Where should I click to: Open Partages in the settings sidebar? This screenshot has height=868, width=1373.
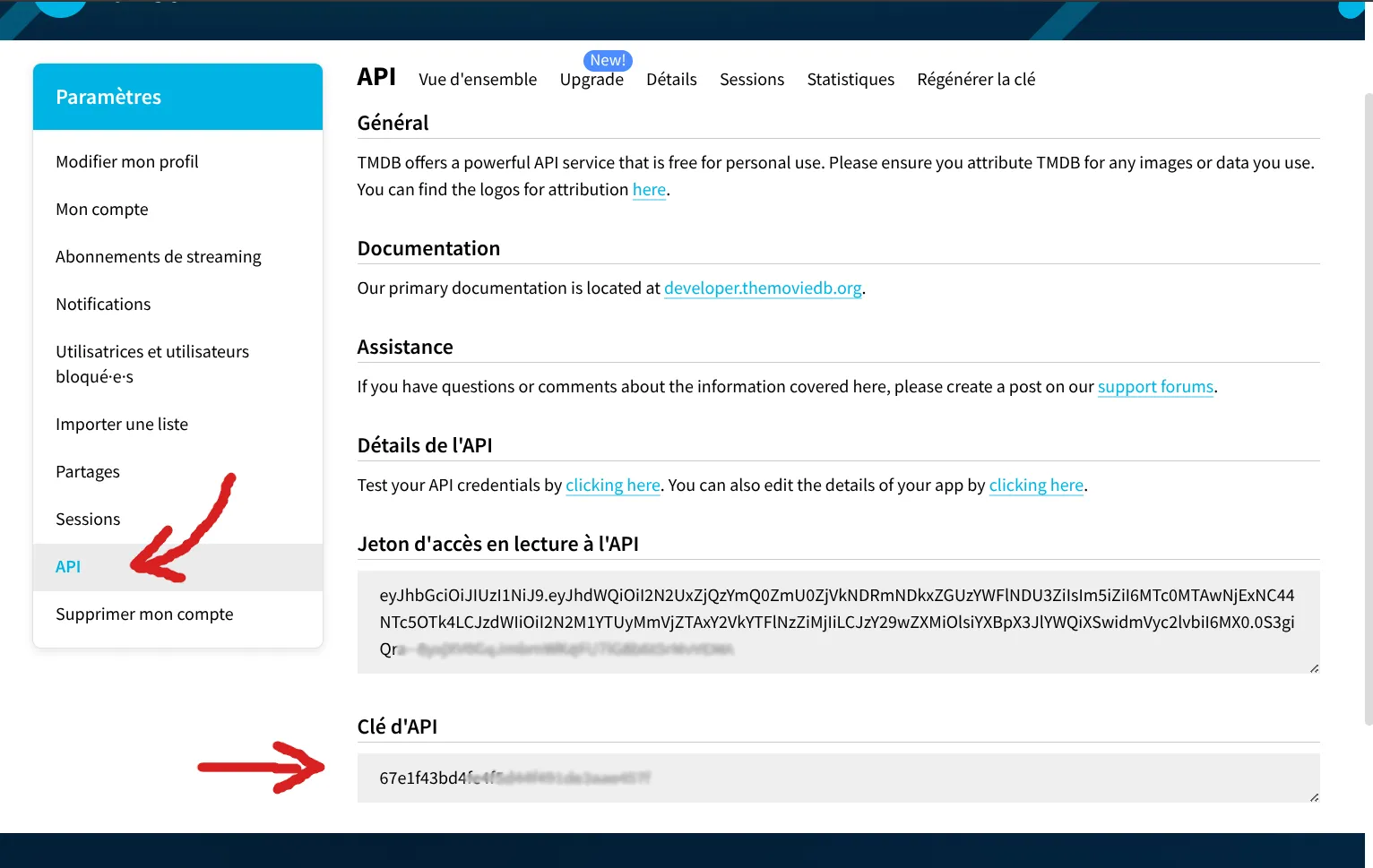coord(177,472)
